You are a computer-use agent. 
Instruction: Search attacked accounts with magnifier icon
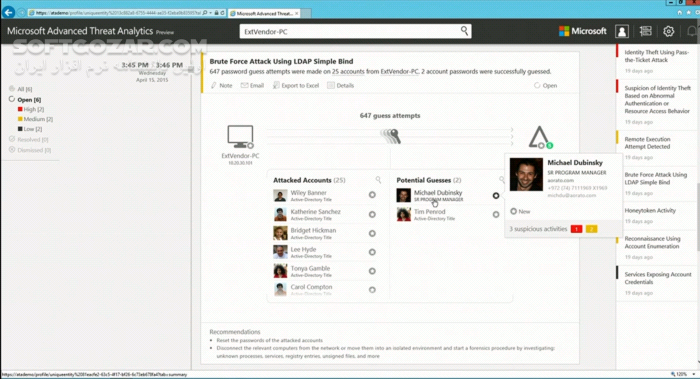click(378, 179)
